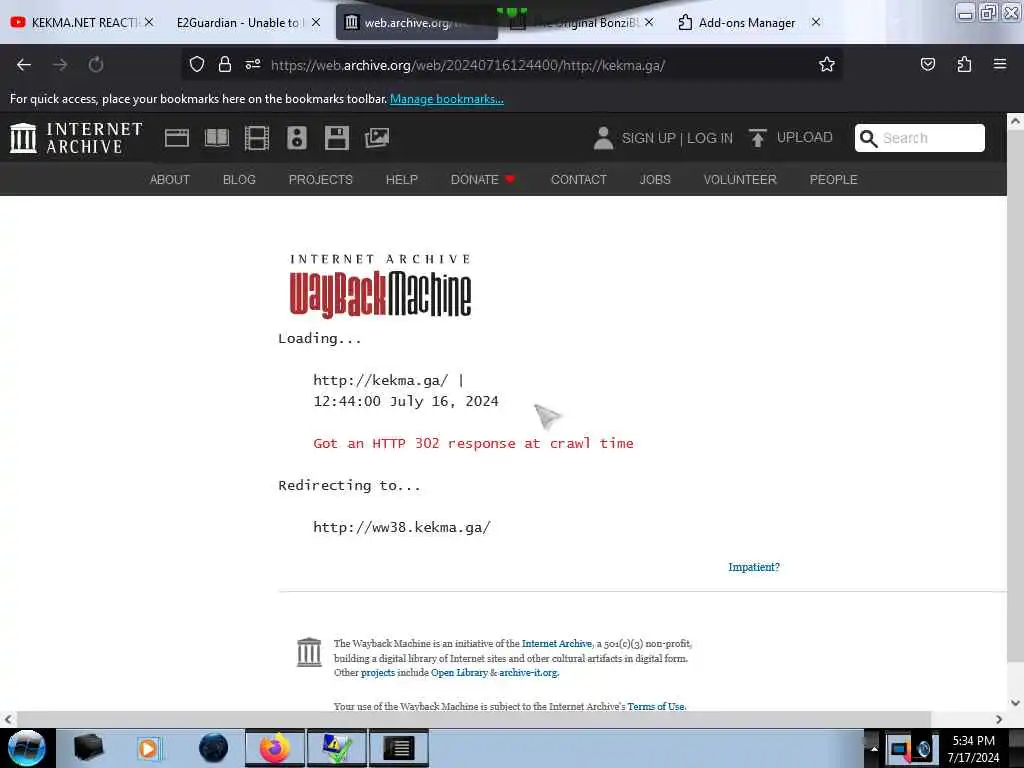The height and width of the screenshot is (768, 1024).
Task: Click the Wayback Machine logo
Action: coord(381,287)
